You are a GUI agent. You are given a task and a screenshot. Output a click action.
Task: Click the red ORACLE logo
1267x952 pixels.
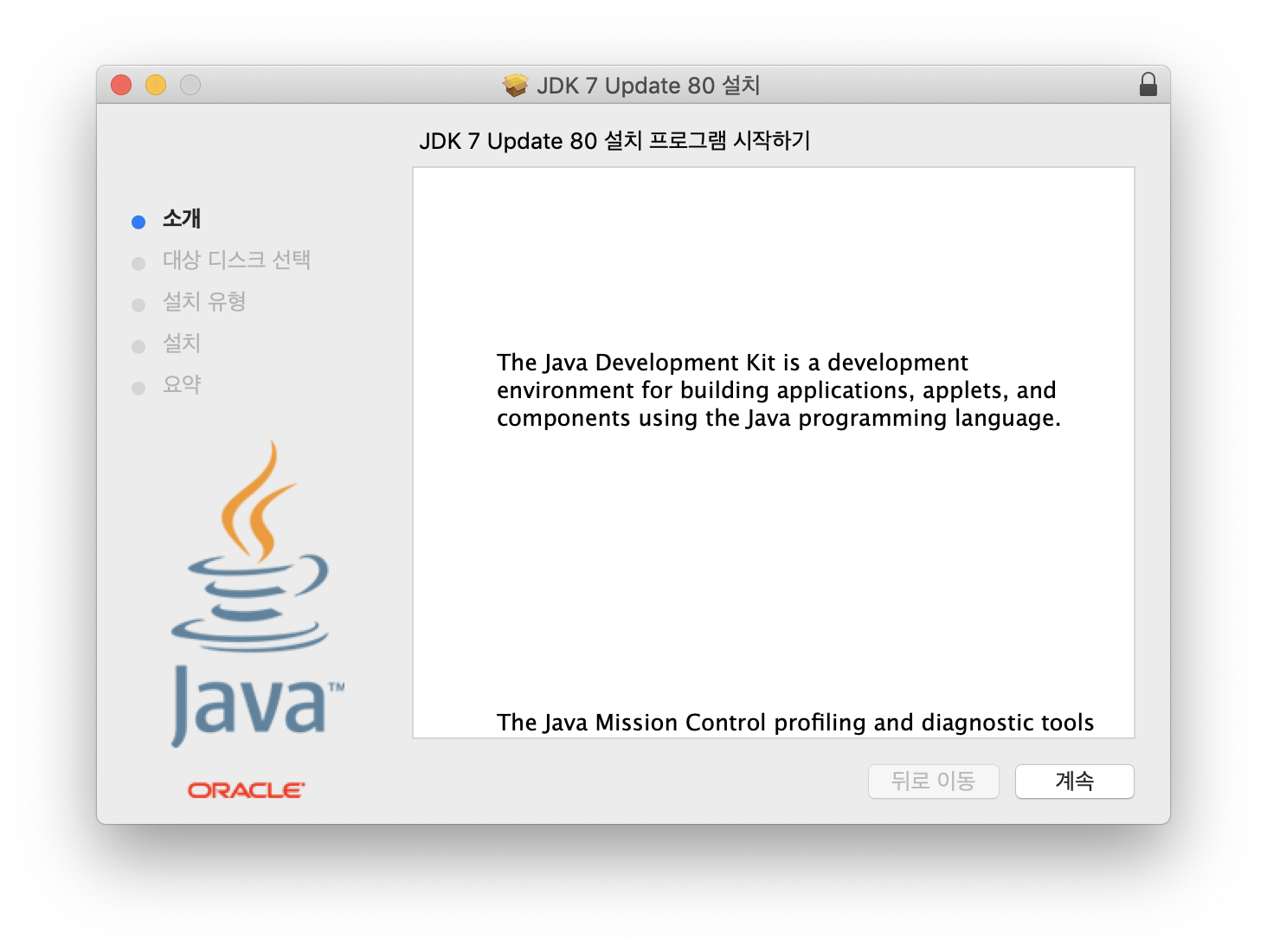pos(247,790)
